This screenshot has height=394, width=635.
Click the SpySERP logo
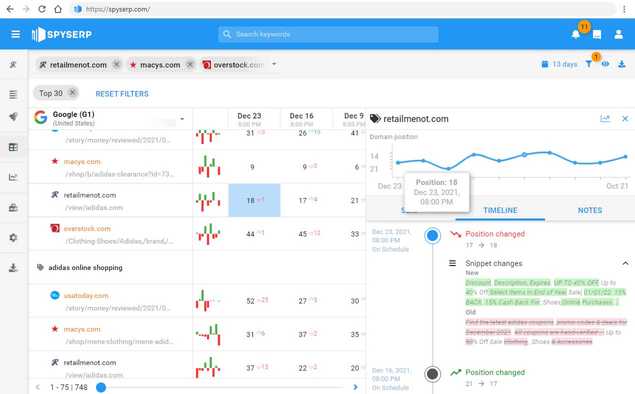pyautogui.click(x=62, y=34)
